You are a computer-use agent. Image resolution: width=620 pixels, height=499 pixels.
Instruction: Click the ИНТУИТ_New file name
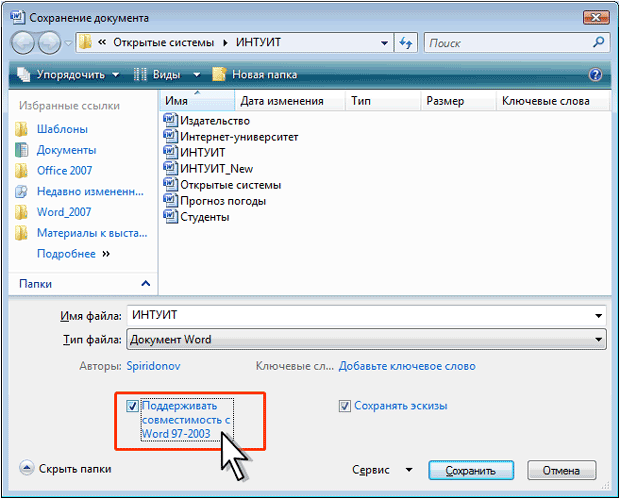pyautogui.click(x=217, y=169)
